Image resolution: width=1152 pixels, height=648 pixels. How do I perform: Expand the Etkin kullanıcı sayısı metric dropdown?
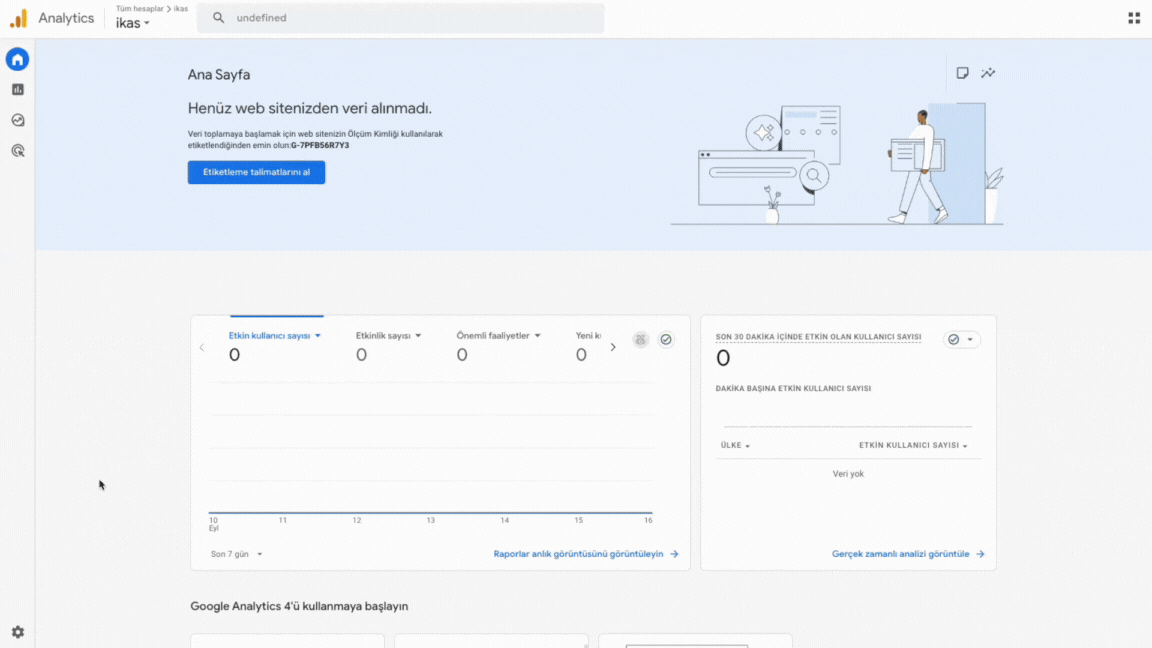point(275,336)
